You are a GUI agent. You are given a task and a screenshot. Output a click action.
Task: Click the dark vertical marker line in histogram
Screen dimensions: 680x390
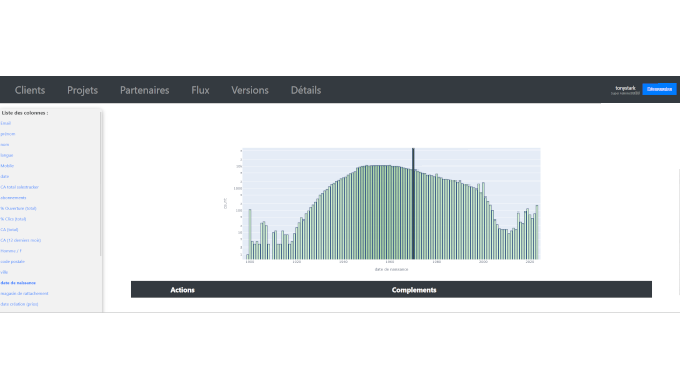click(x=413, y=203)
